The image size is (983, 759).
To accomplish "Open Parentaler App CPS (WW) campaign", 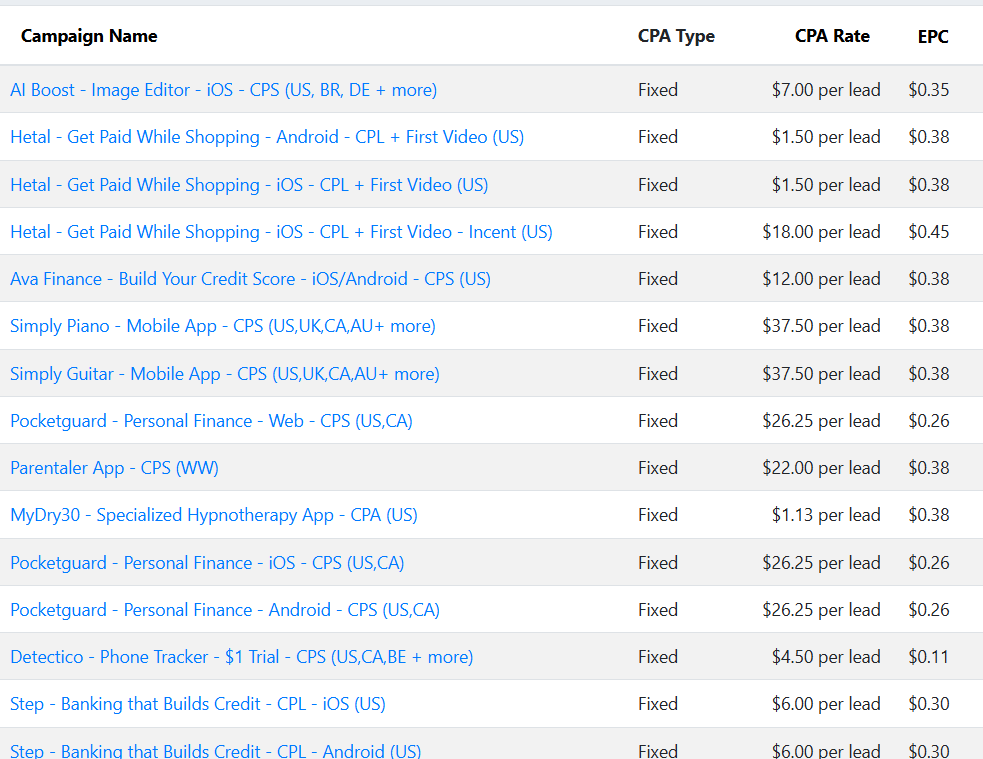I will (114, 468).
